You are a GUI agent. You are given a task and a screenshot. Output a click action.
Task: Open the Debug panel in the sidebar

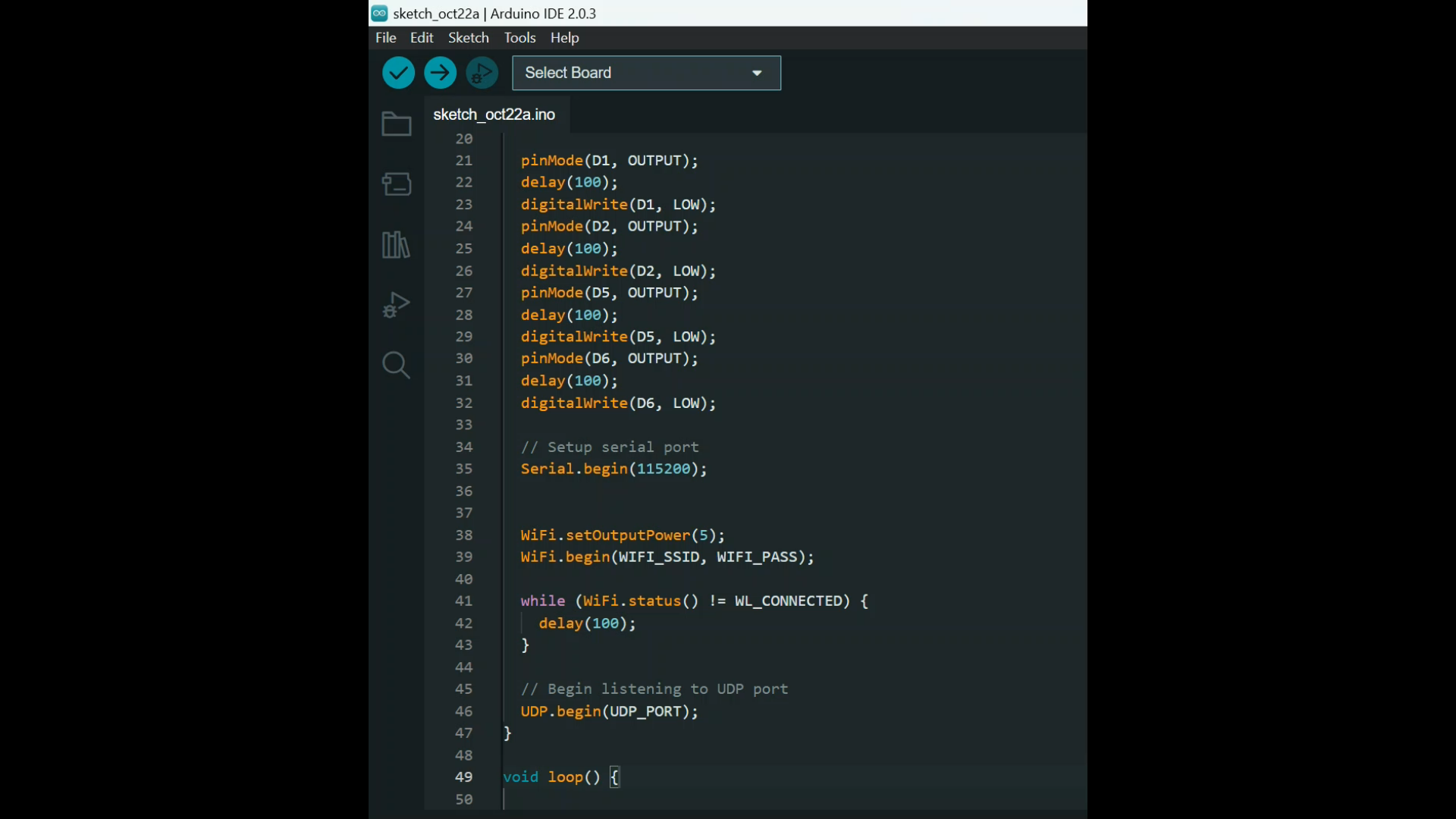click(x=396, y=304)
